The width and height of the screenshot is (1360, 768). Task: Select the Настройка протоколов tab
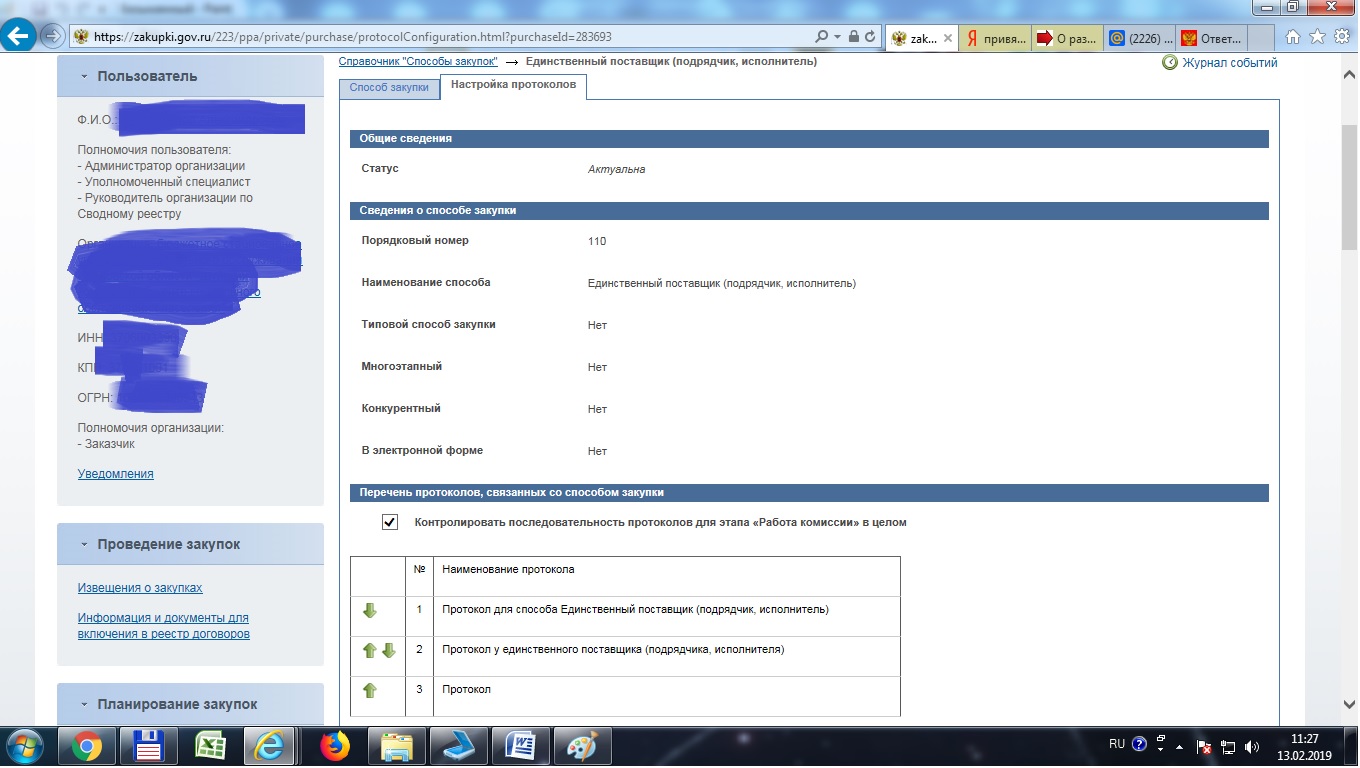point(513,86)
